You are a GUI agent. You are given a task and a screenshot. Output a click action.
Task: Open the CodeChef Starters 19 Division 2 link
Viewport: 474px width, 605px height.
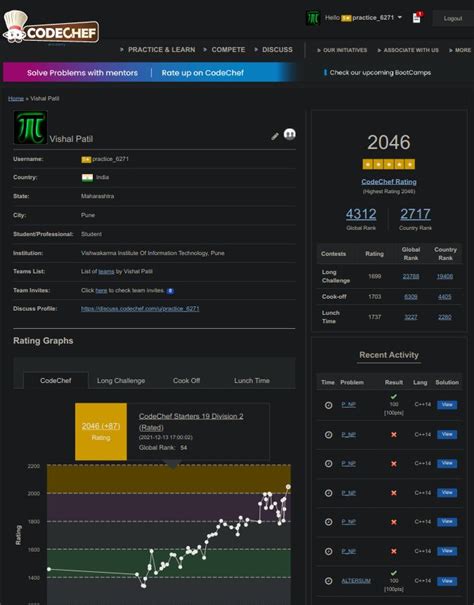click(191, 421)
